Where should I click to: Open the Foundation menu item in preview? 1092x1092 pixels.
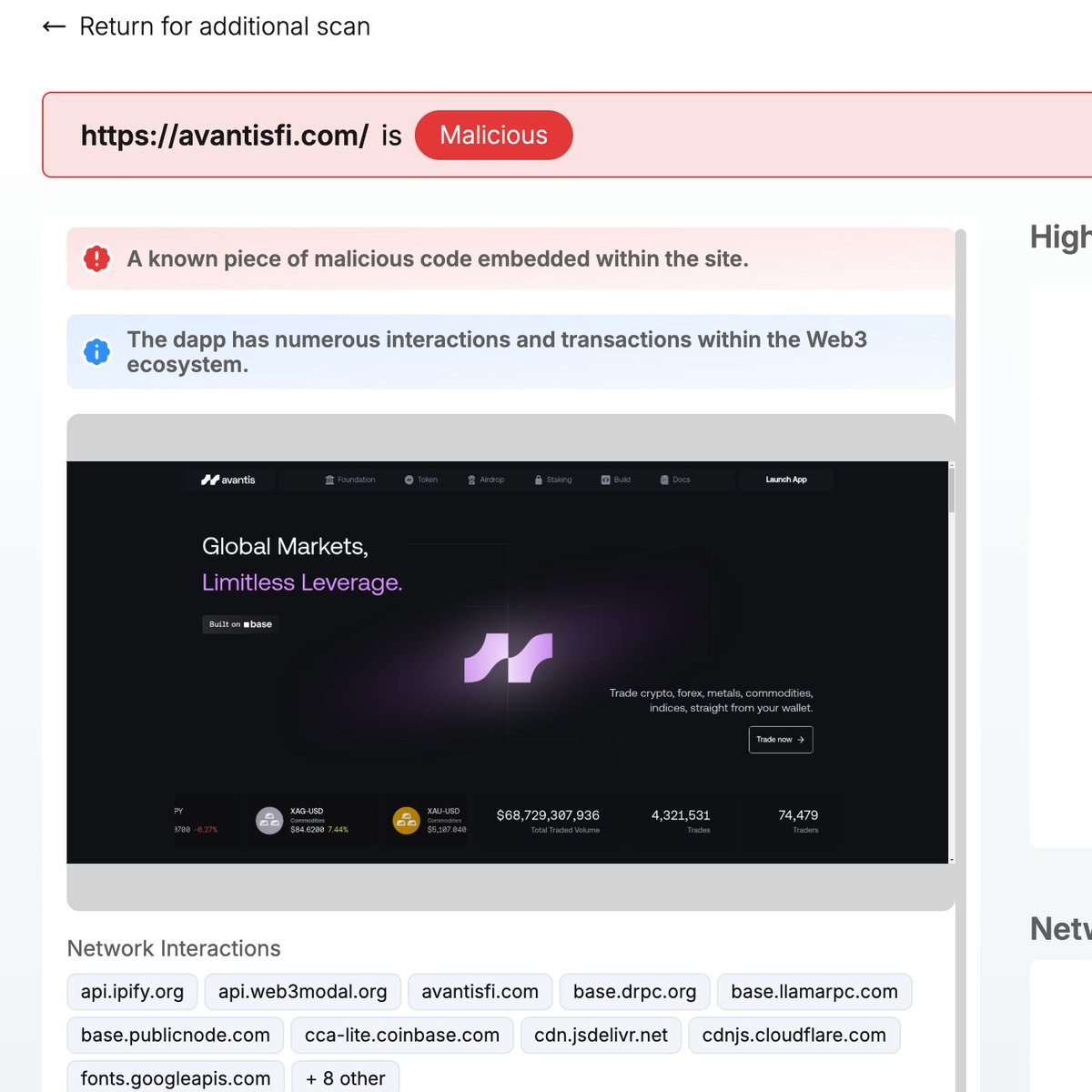click(350, 480)
